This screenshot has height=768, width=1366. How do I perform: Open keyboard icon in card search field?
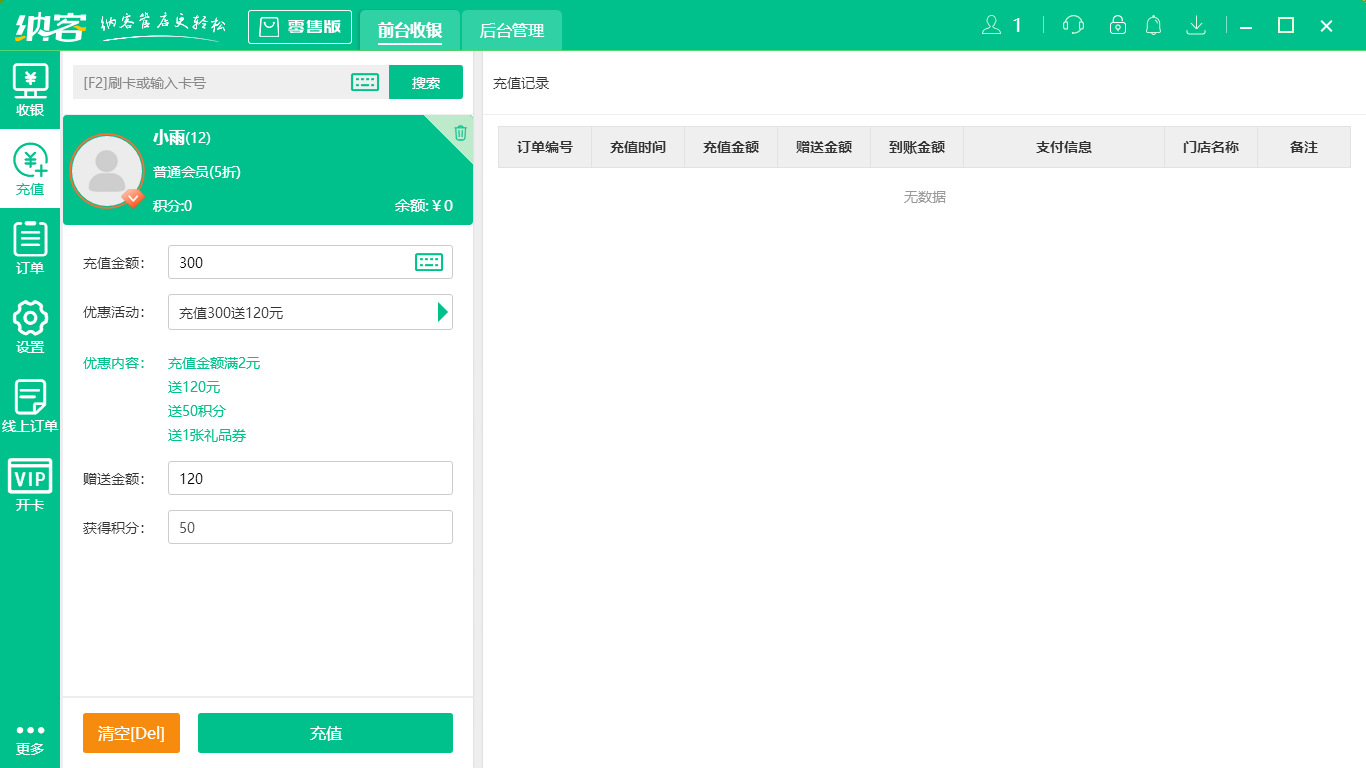(365, 83)
